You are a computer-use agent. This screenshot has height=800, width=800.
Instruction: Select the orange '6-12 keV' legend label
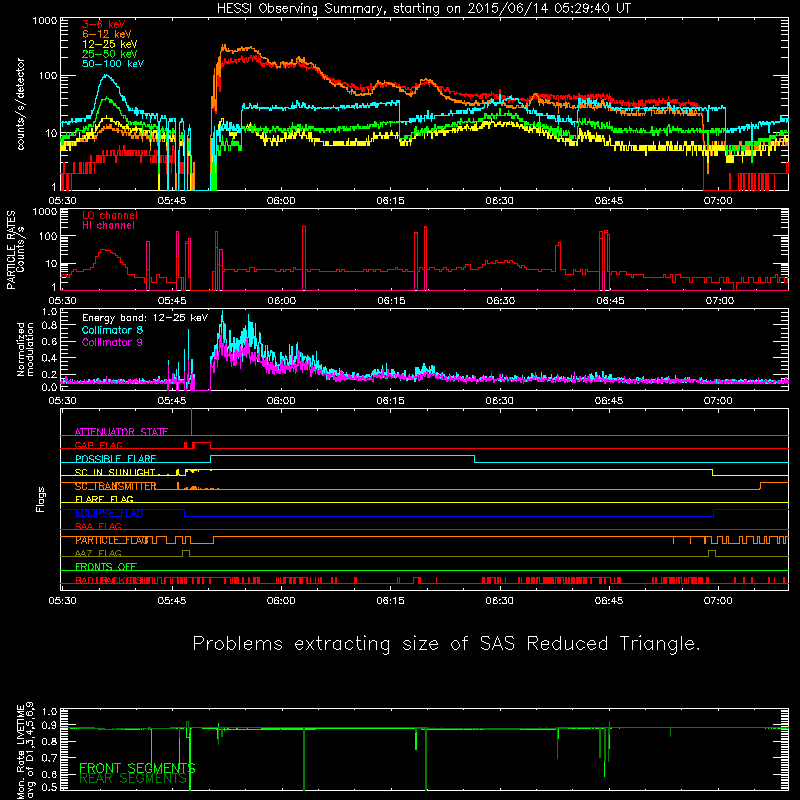[106, 34]
